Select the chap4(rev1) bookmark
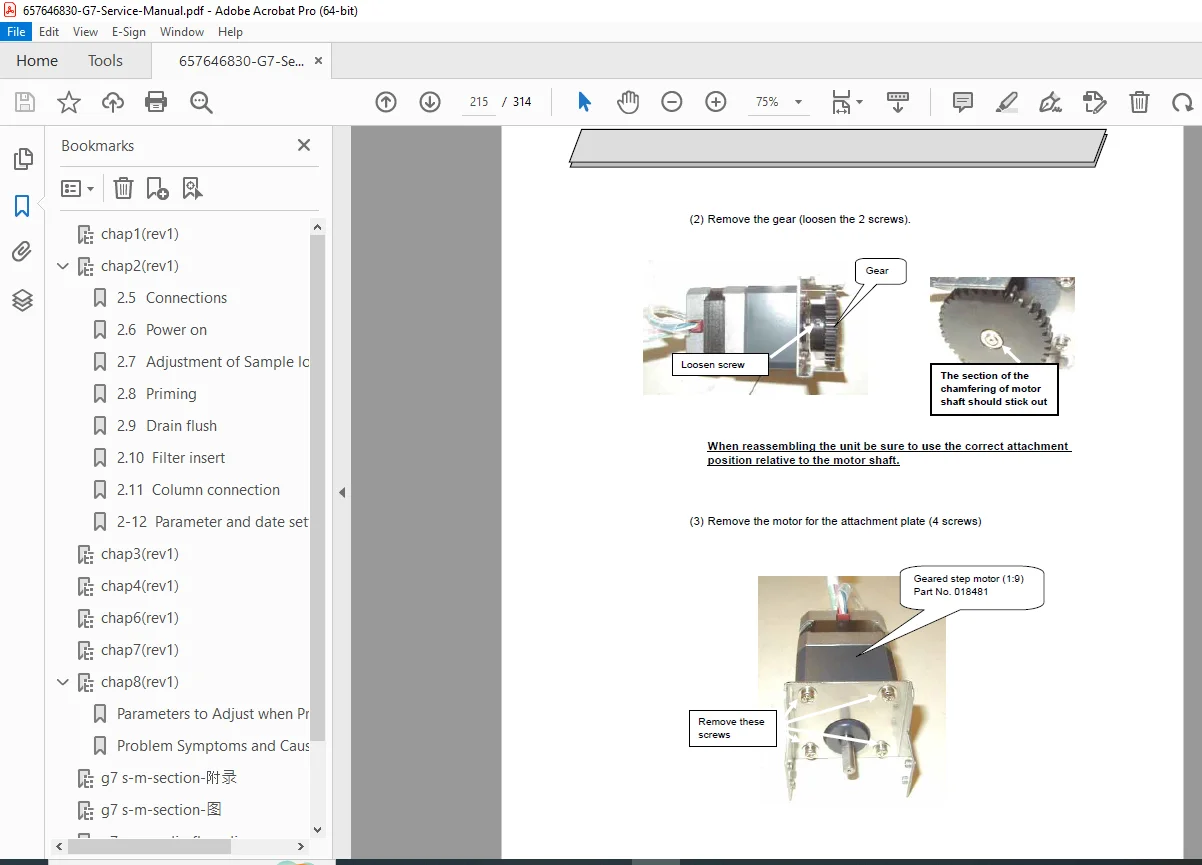 [140, 586]
